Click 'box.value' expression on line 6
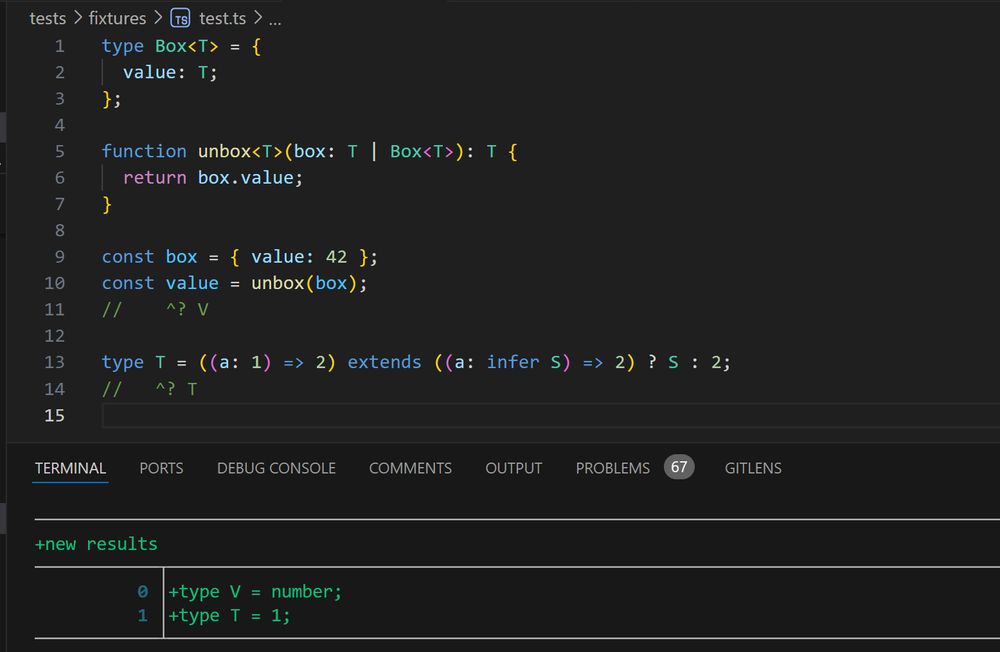The width and height of the screenshot is (1000, 652). 246,177
